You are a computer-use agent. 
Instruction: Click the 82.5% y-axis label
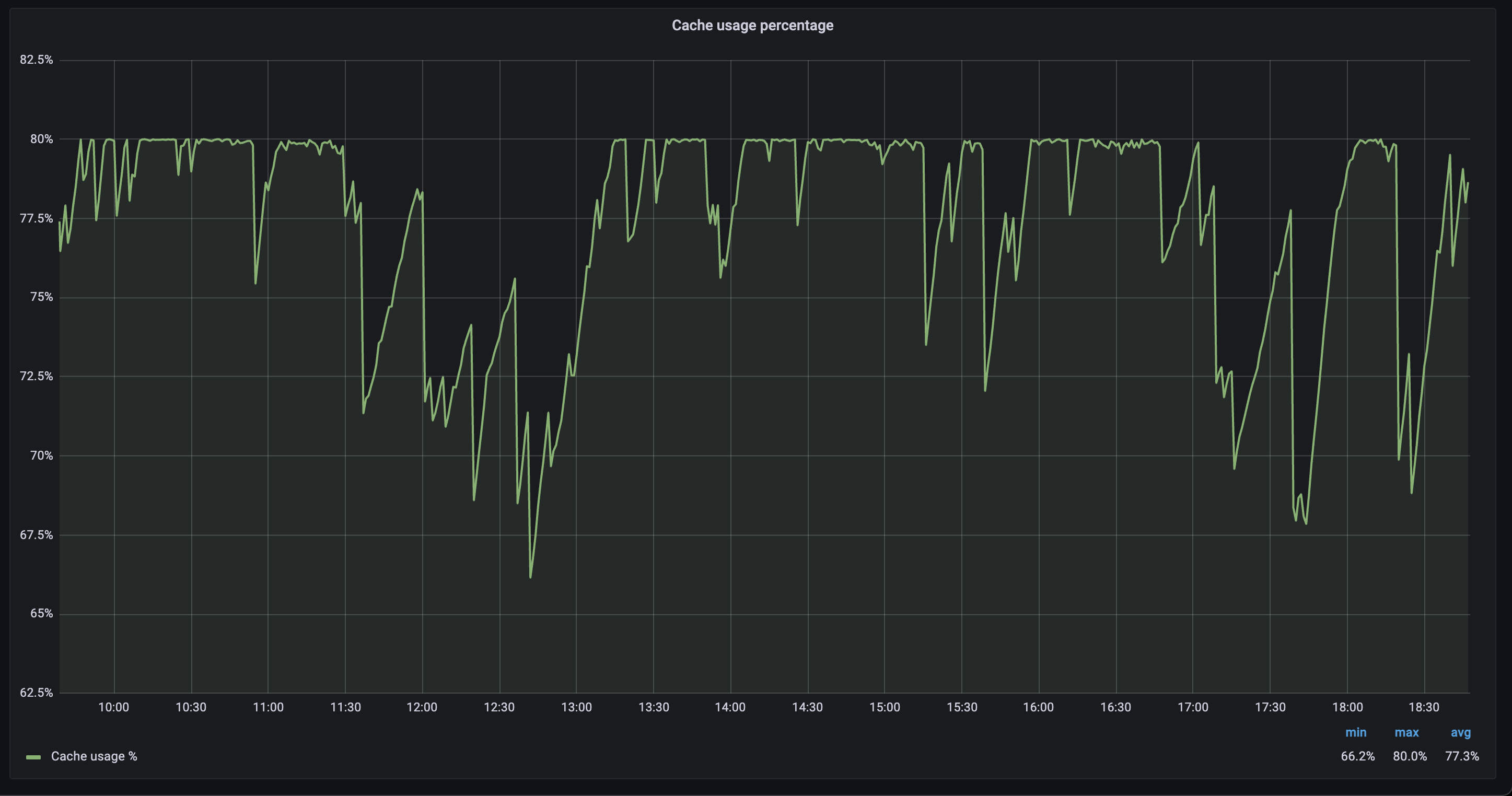[x=37, y=60]
